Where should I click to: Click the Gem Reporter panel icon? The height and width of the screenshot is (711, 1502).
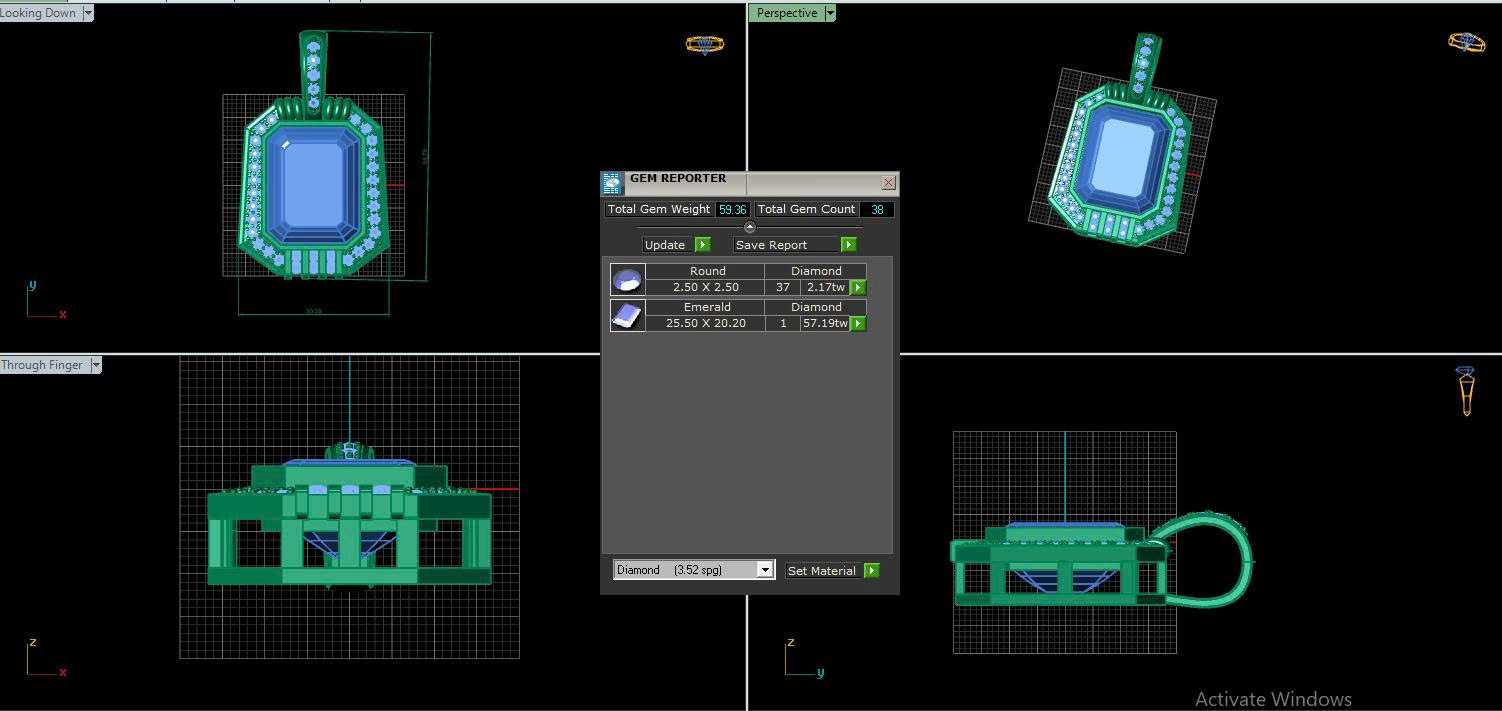click(612, 183)
